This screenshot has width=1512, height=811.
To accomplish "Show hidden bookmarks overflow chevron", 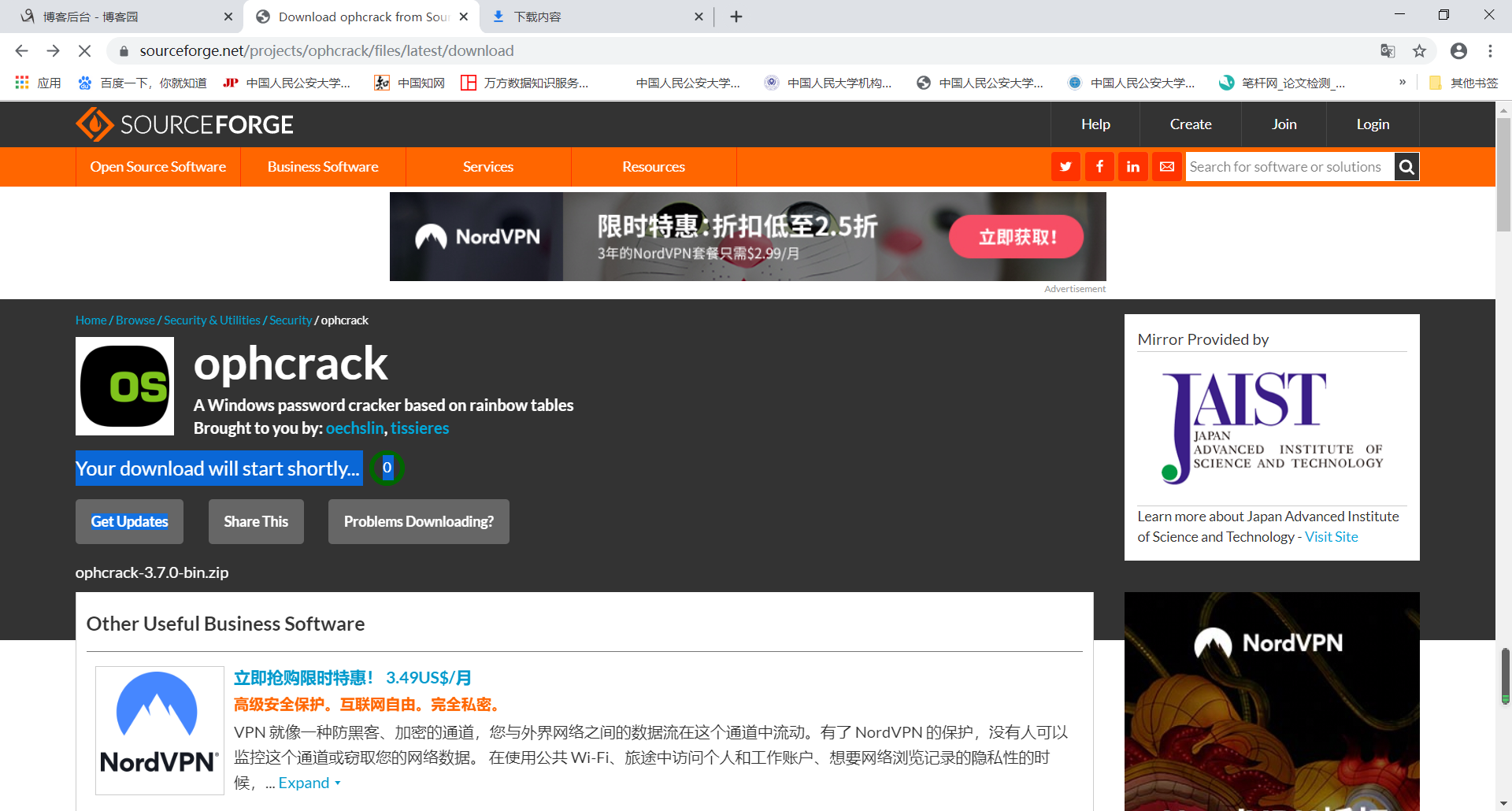I will (1403, 82).
